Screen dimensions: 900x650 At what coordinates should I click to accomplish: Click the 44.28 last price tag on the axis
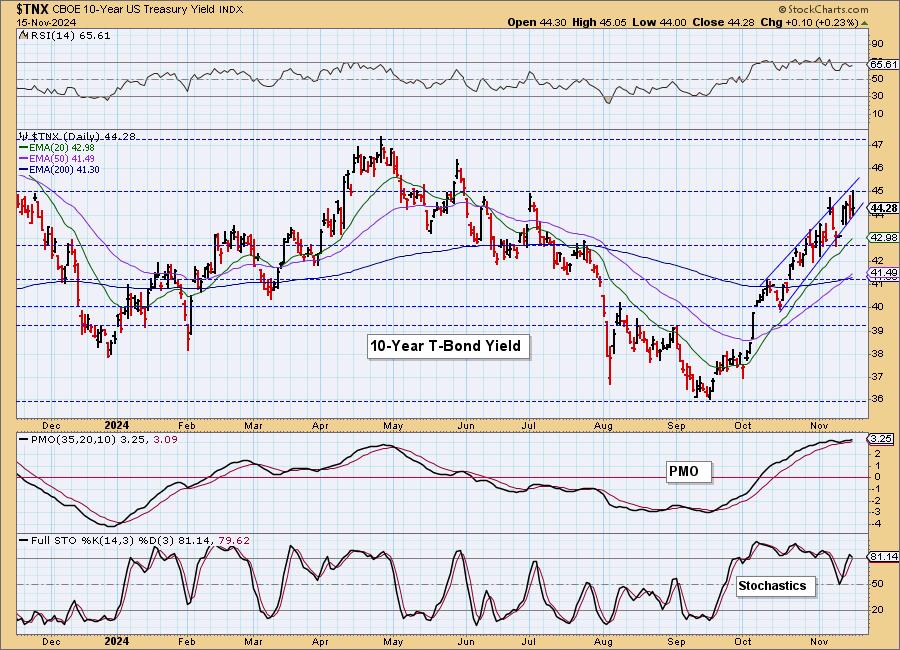click(885, 208)
